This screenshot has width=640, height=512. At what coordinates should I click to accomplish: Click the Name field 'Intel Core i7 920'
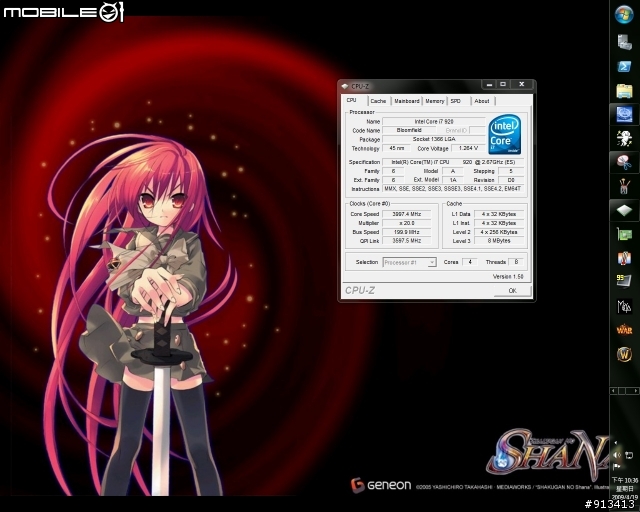[x=433, y=122]
